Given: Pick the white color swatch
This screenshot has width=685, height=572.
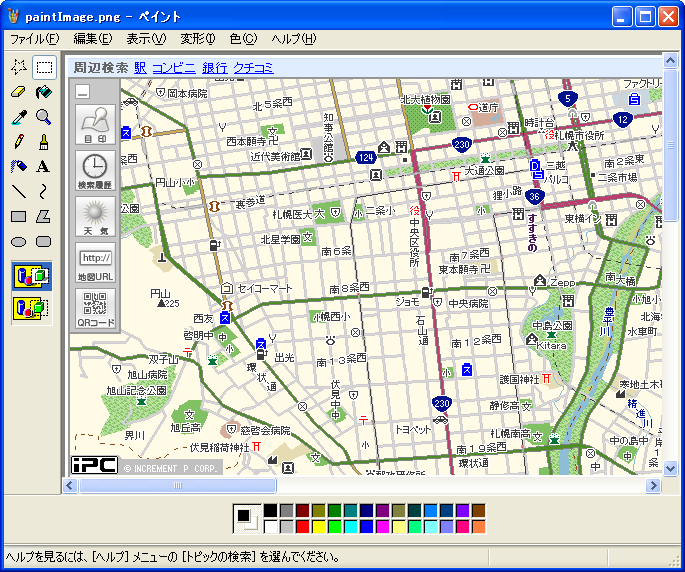Looking at the screenshot, I should [x=270, y=527].
